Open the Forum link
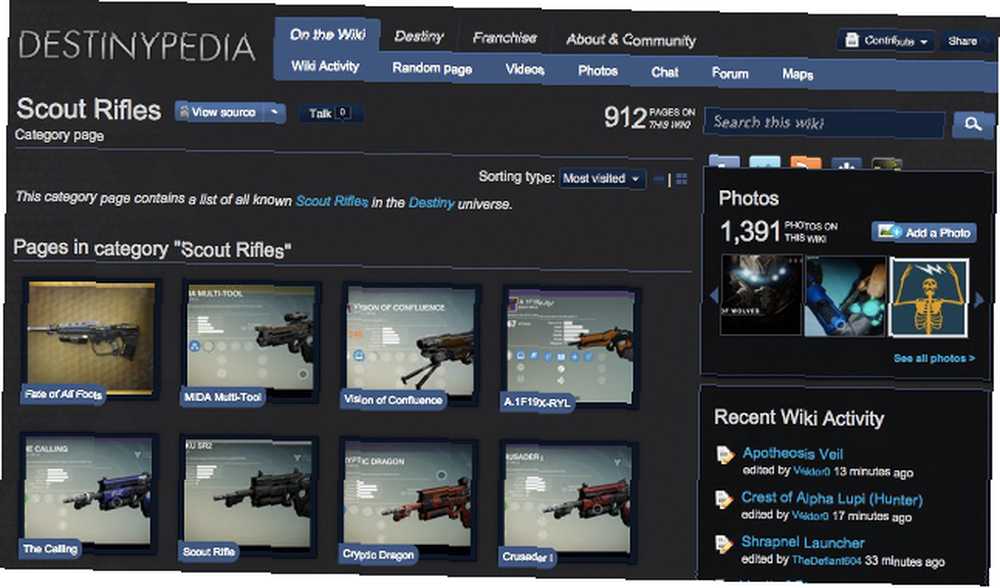 pos(730,73)
